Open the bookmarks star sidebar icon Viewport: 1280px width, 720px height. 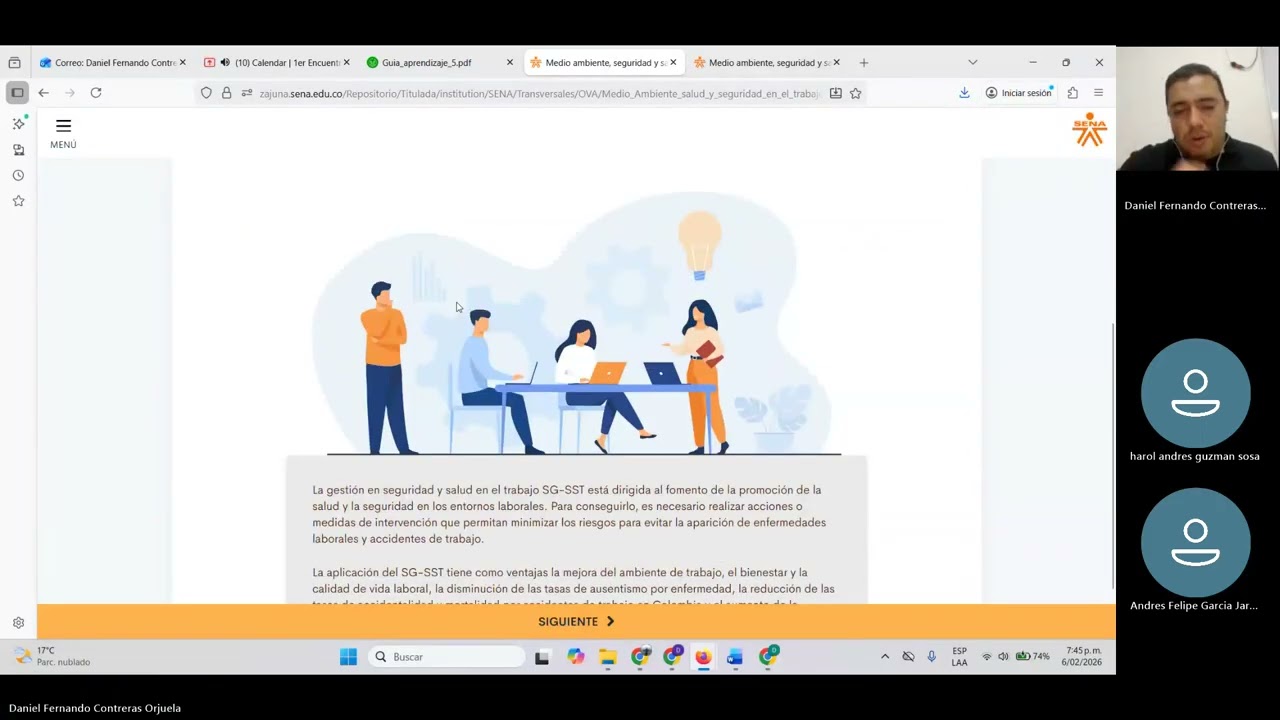tap(18, 201)
